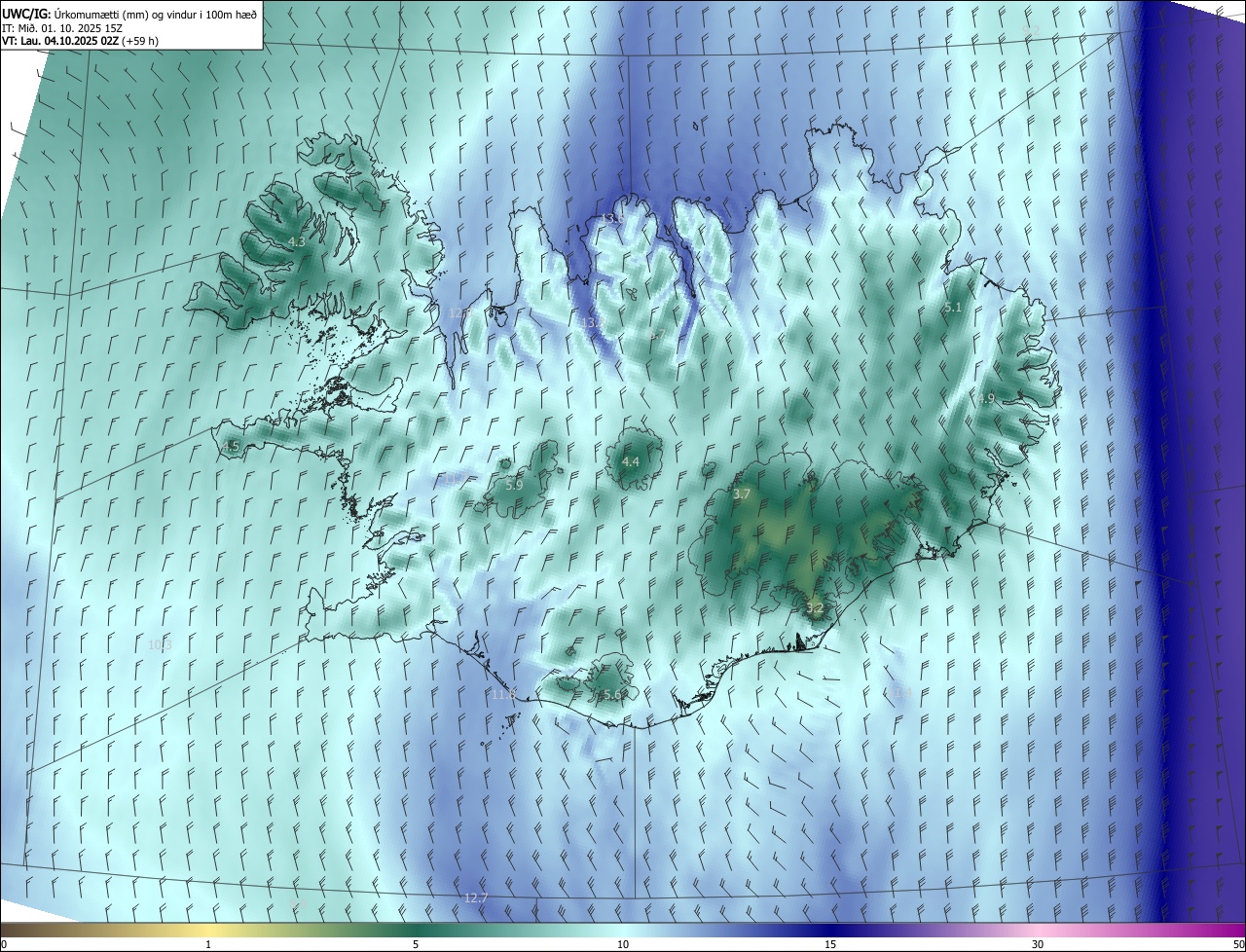The image size is (1246, 952).
Task: Click the 4.3 value over the Westfjords
Action: coord(297,241)
